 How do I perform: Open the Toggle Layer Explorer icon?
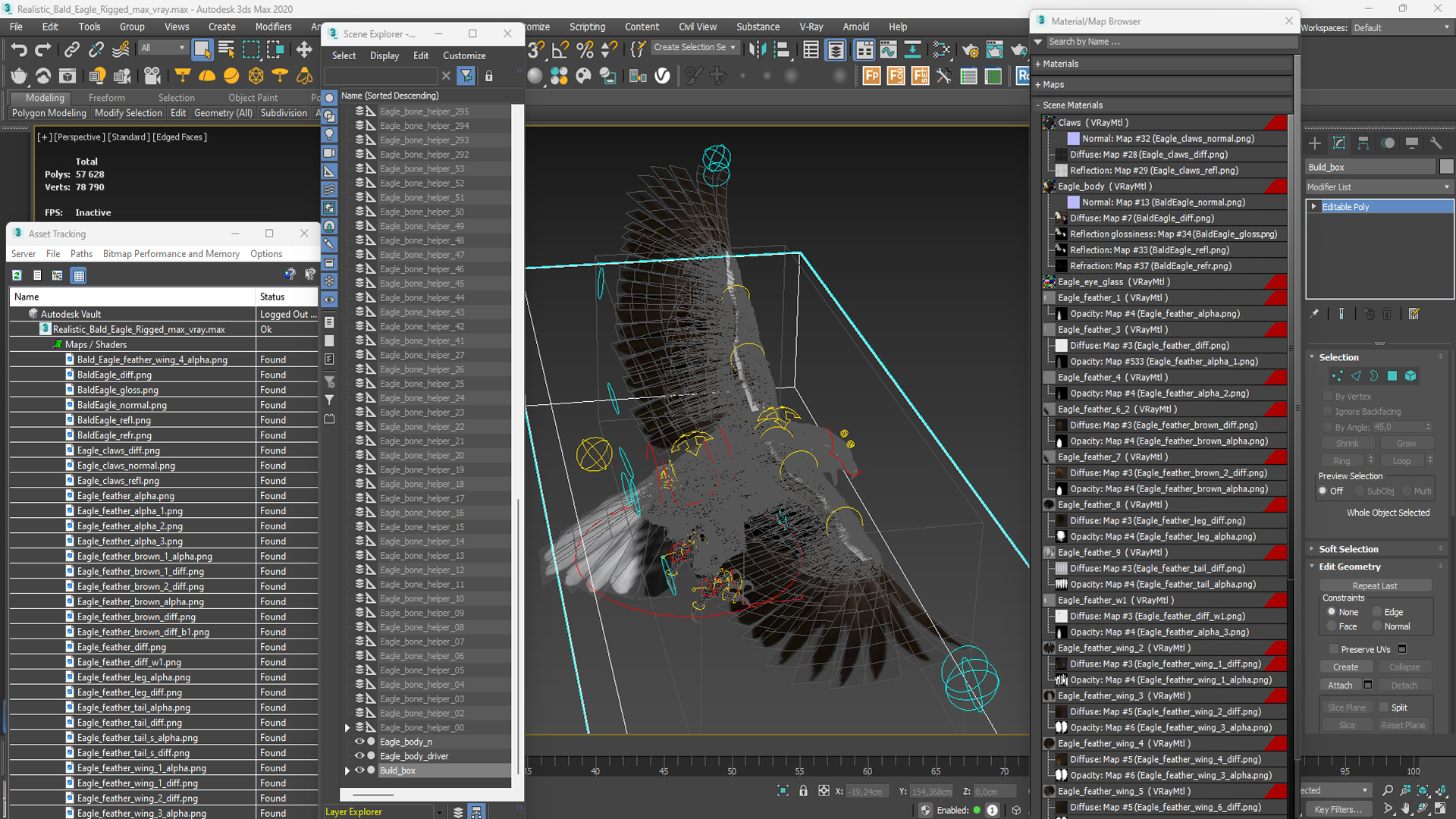pyautogui.click(x=836, y=50)
